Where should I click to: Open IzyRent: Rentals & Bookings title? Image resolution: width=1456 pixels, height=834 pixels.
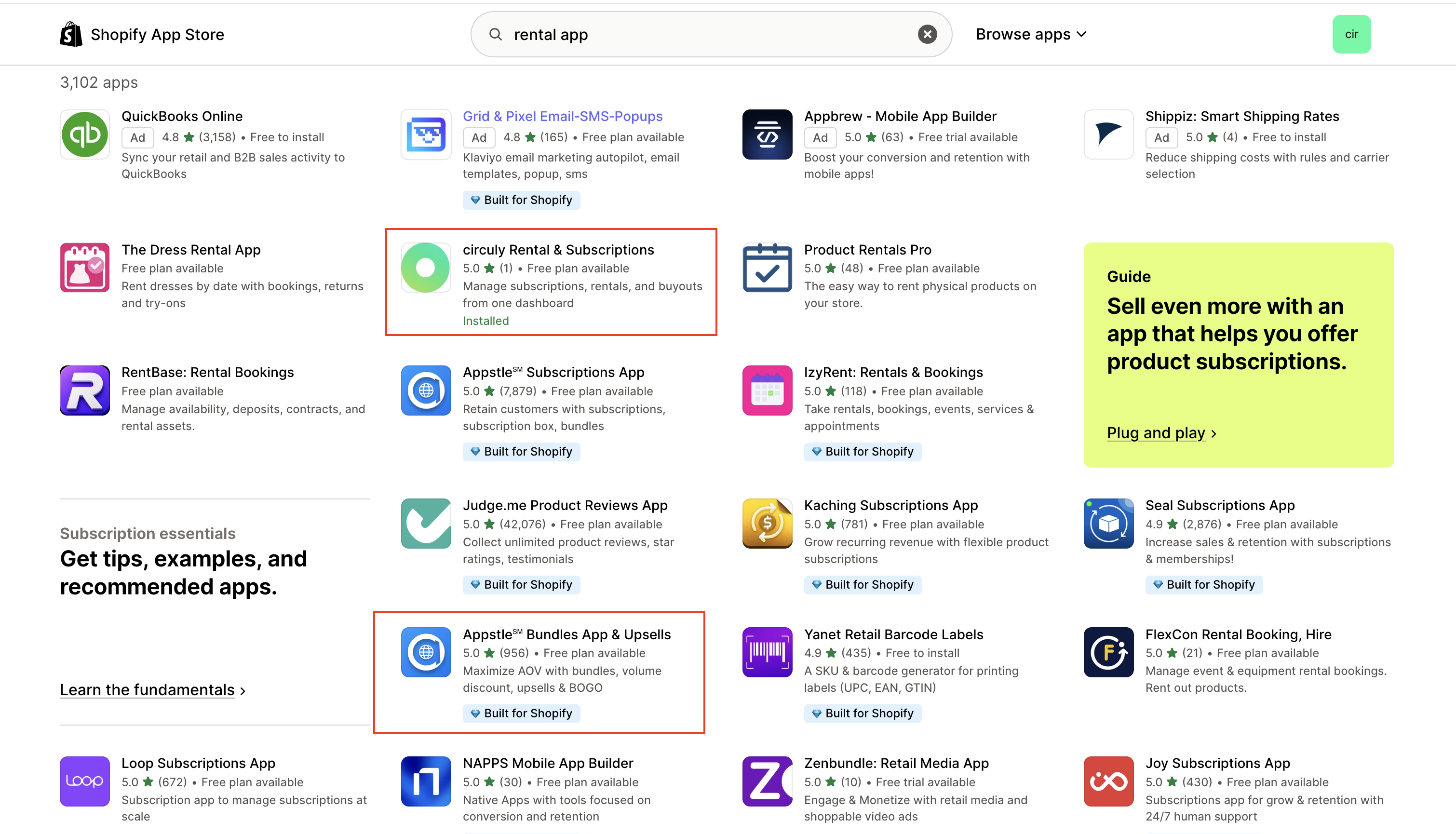tap(893, 372)
